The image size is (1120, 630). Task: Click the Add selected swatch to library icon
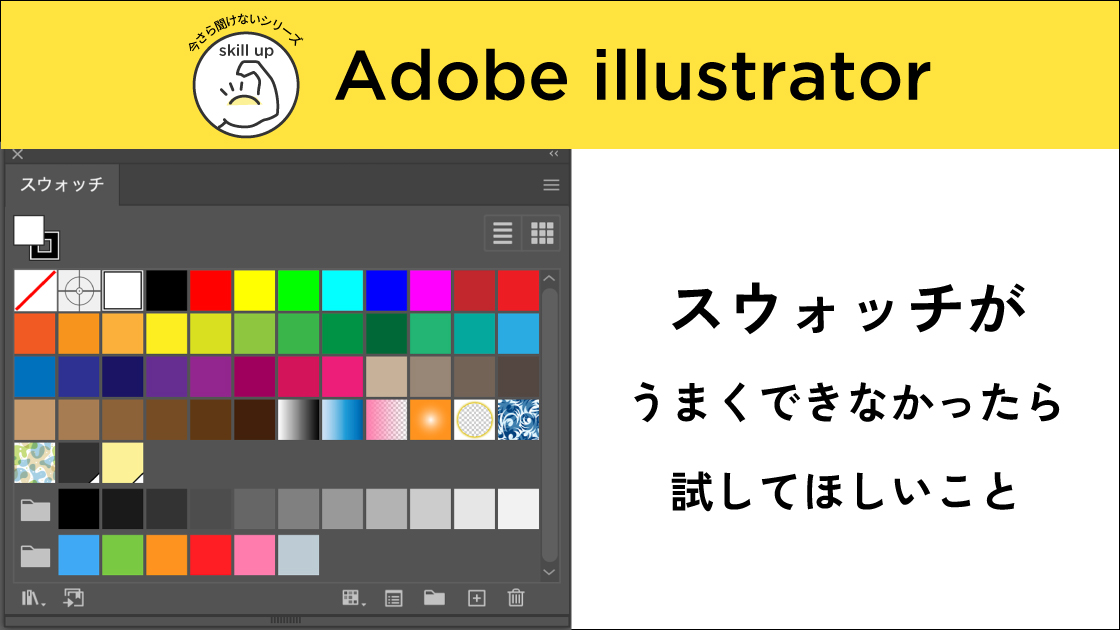pos(74,598)
